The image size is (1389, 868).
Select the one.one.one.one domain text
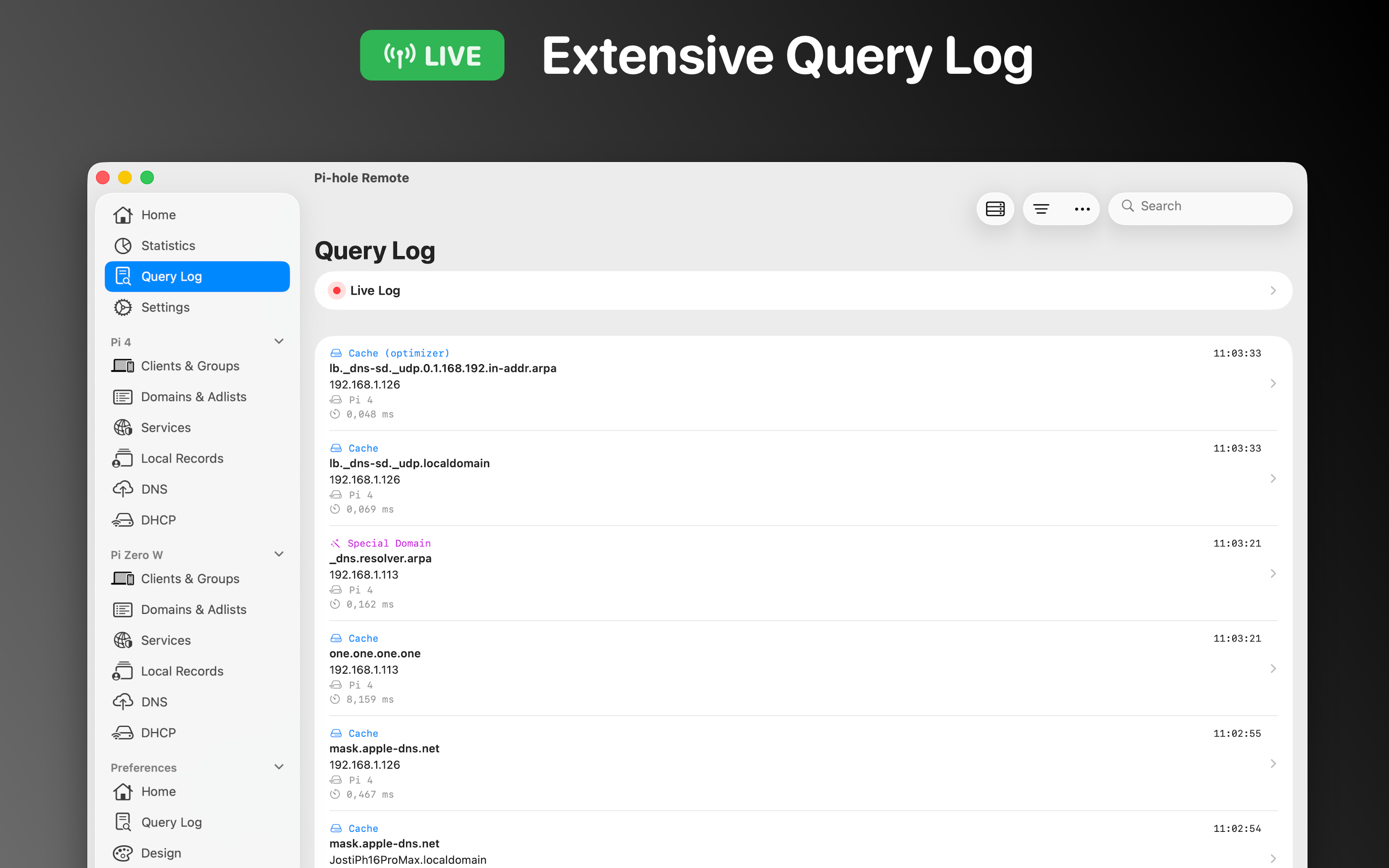[x=375, y=653]
